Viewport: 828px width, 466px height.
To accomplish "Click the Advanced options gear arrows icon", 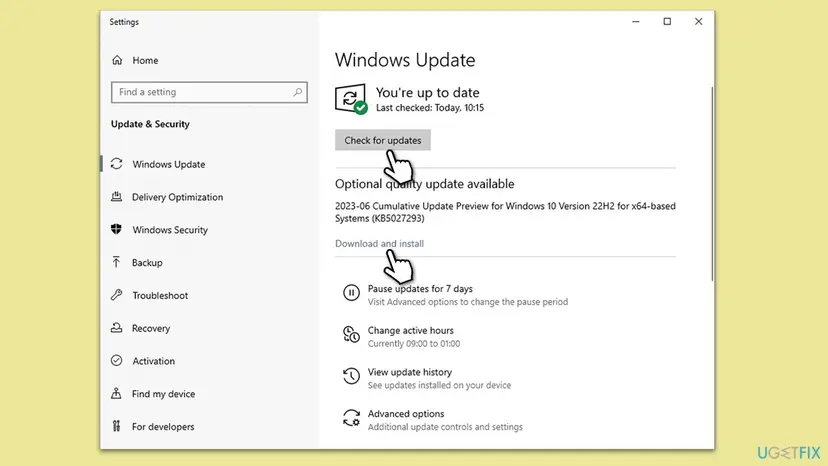I will coord(351,418).
